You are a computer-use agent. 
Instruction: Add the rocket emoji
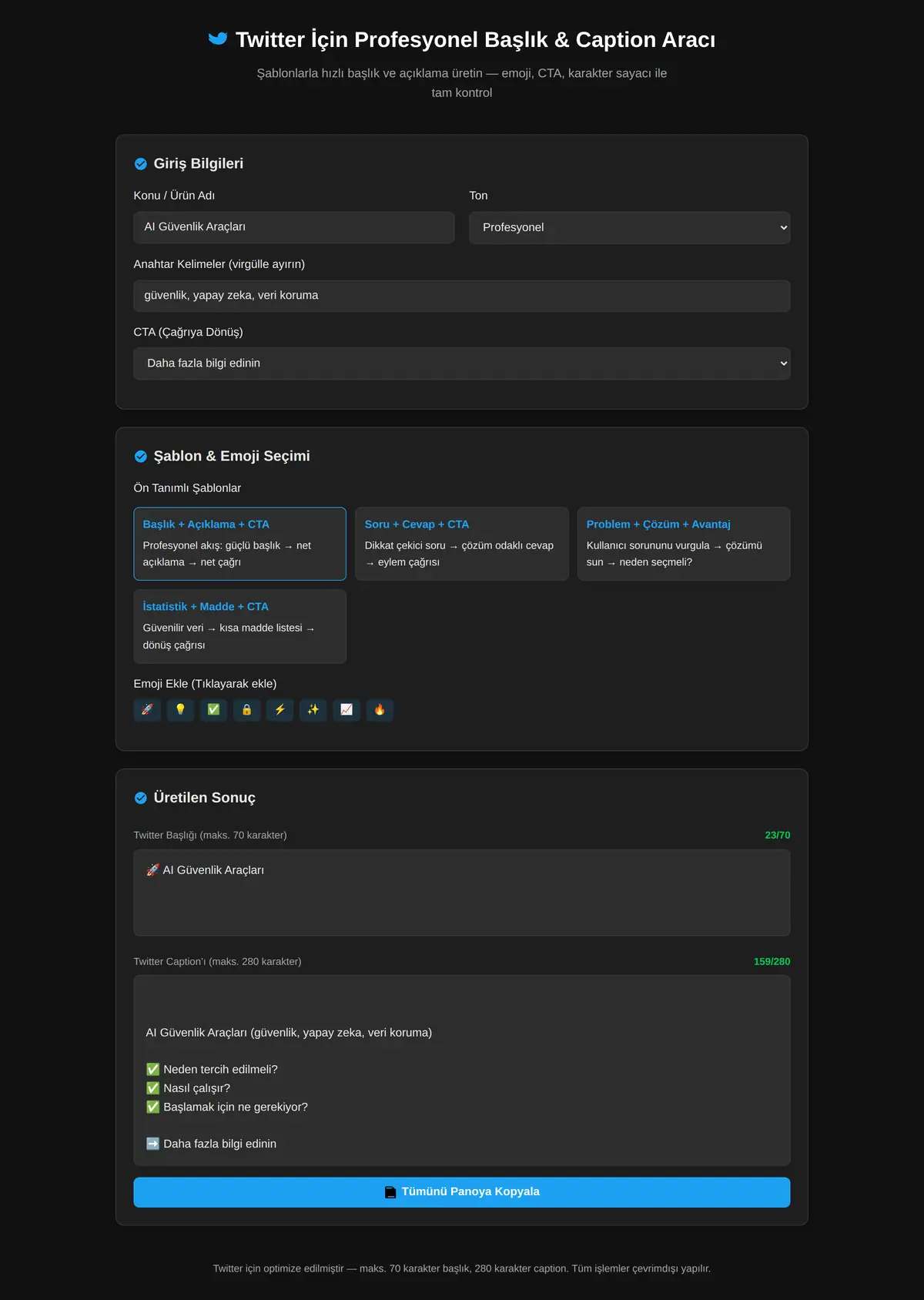(147, 710)
